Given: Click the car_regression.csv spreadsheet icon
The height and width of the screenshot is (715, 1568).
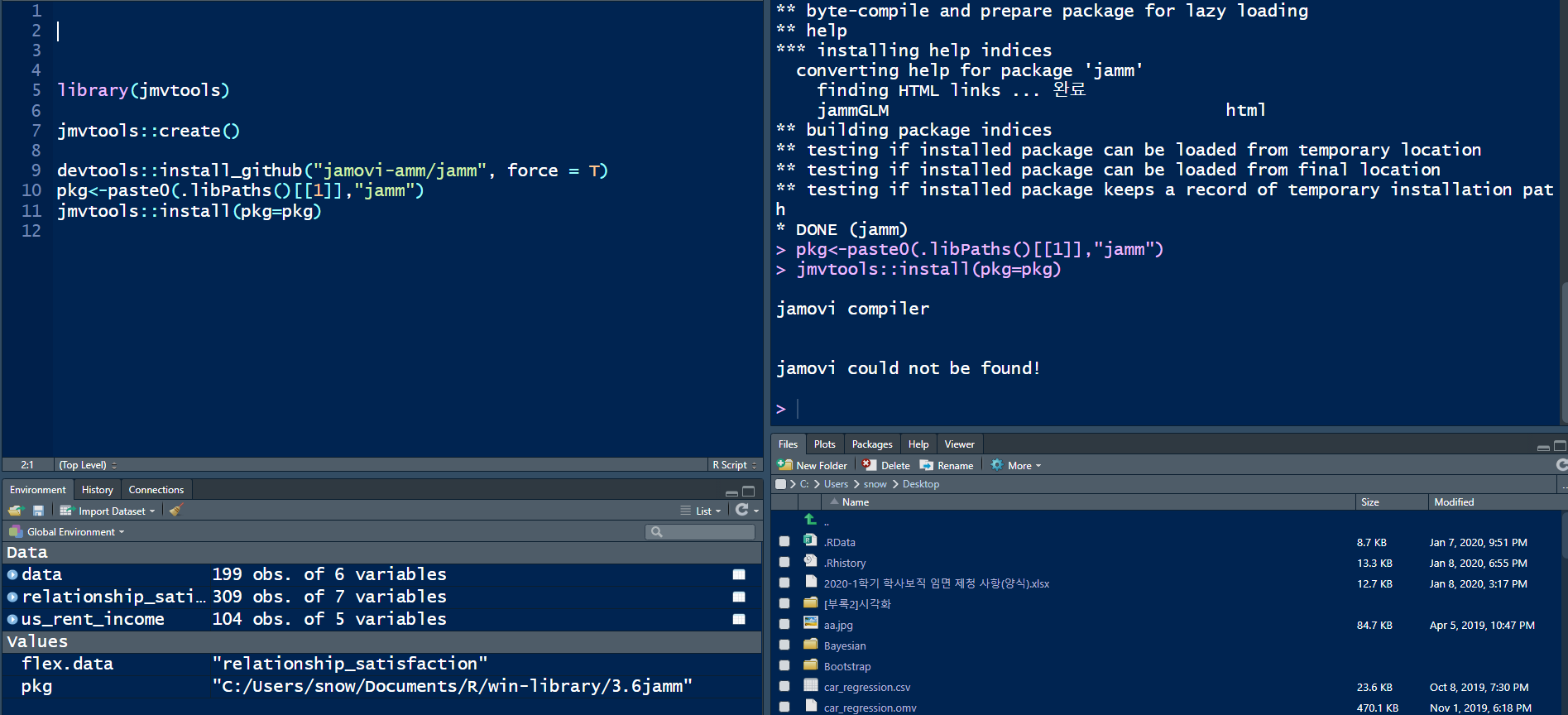Looking at the screenshot, I should click(x=811, y=685).
